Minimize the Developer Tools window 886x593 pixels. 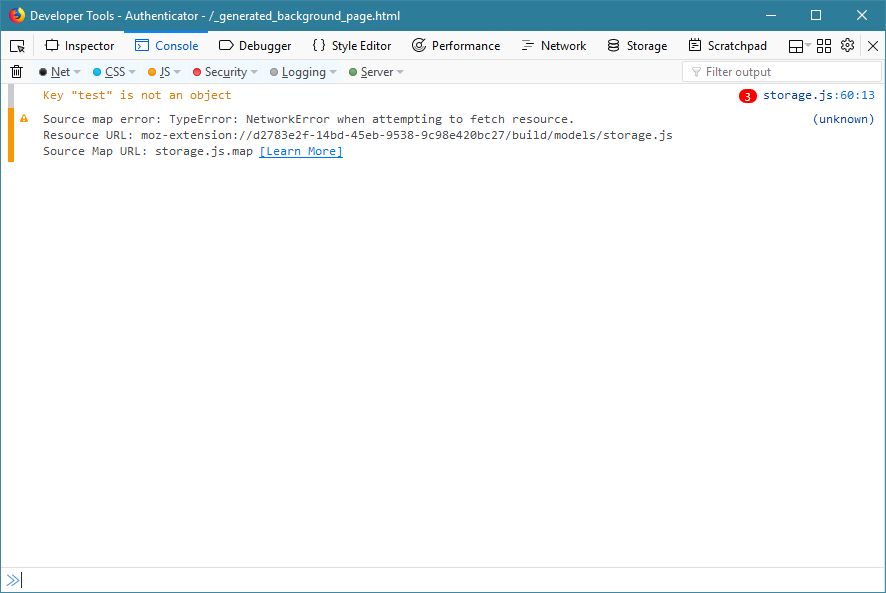pos(770,15)
